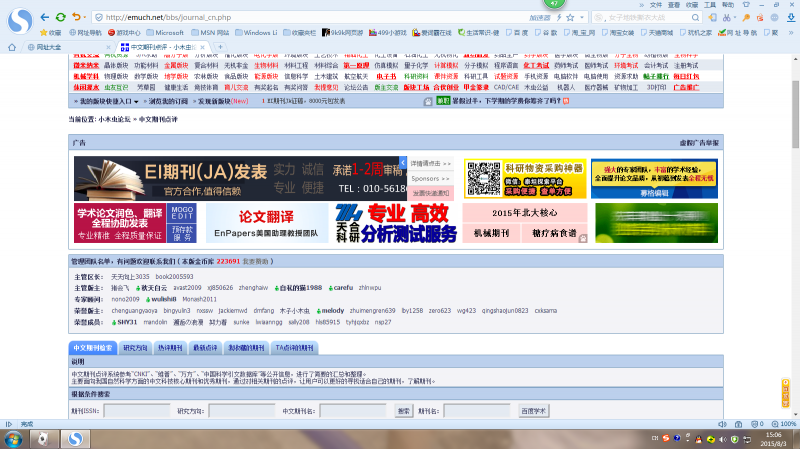Screen dimensions: 800x449
Task: Open the 查看 menu
Action: coord(674,5)
